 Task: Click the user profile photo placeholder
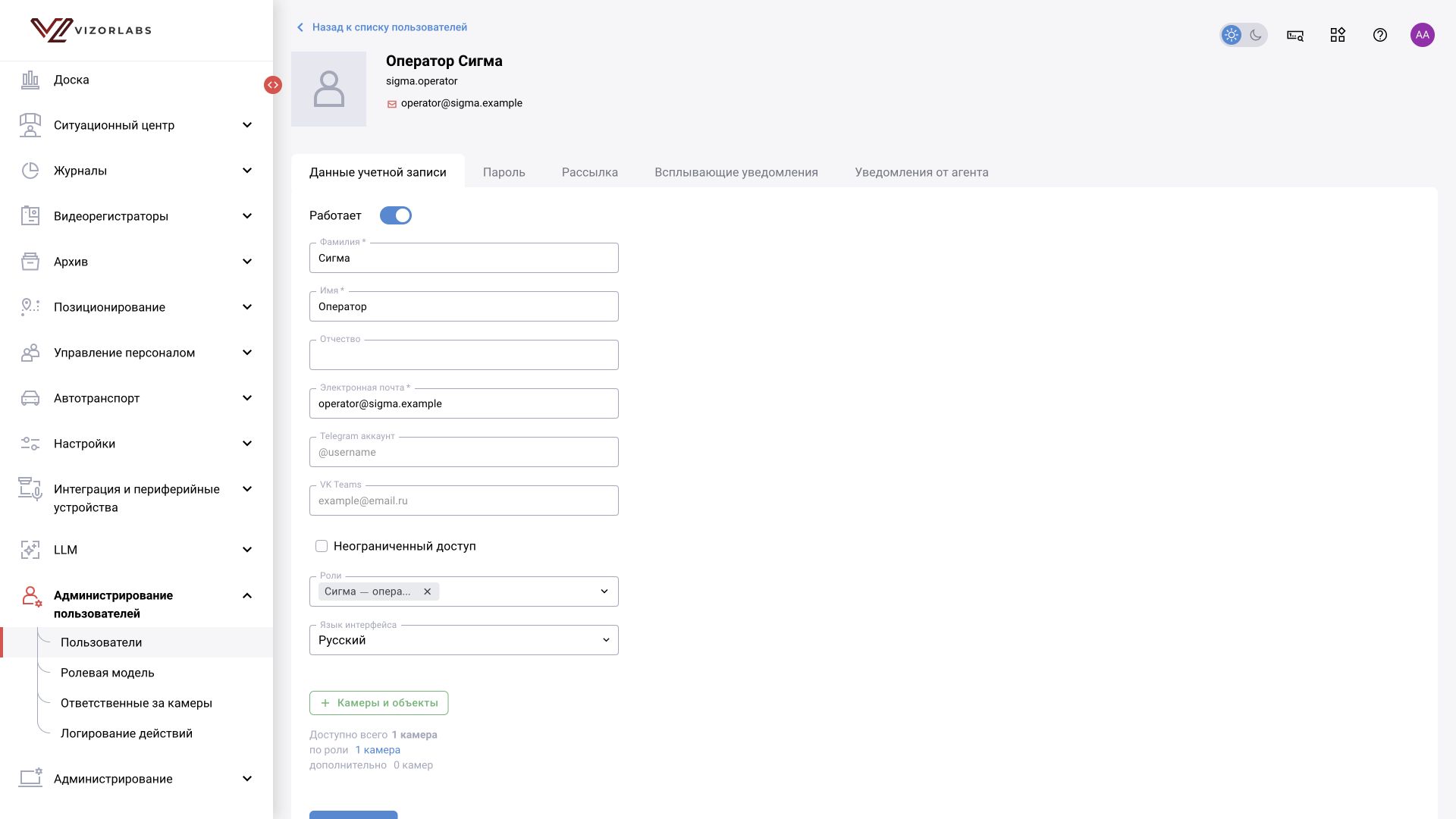(329, 89)
